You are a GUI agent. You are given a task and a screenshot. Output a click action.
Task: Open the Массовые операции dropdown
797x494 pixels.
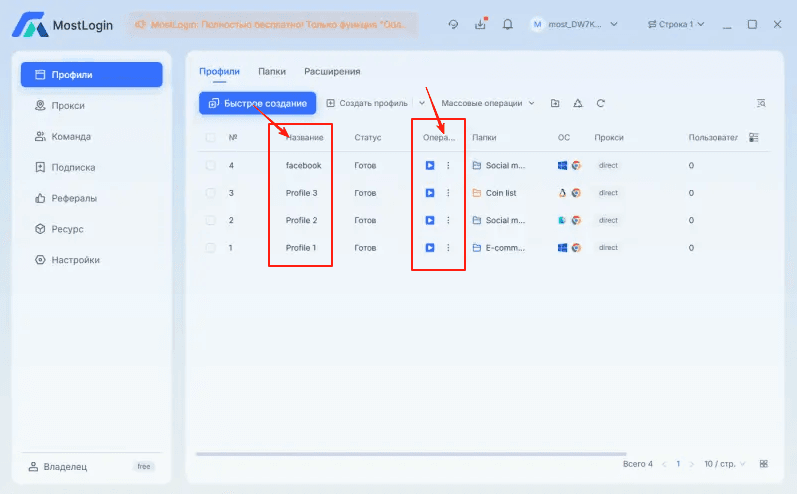[487, 103]
